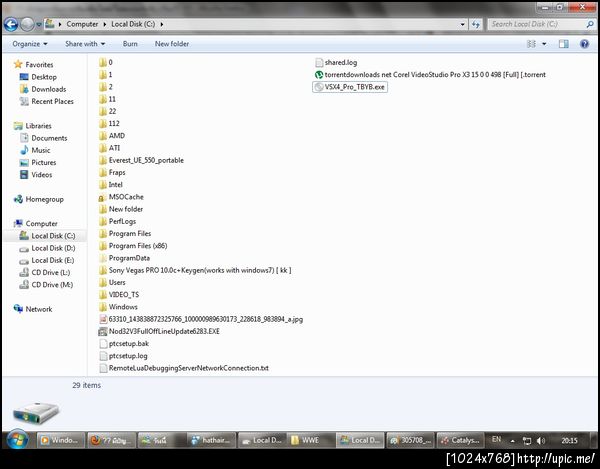Click the EN language indicator

point(496,440)
